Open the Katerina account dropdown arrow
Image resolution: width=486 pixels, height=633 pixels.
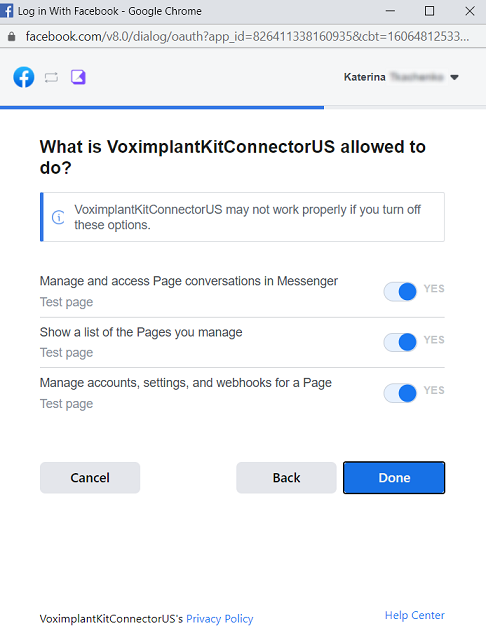click(455, 77)
